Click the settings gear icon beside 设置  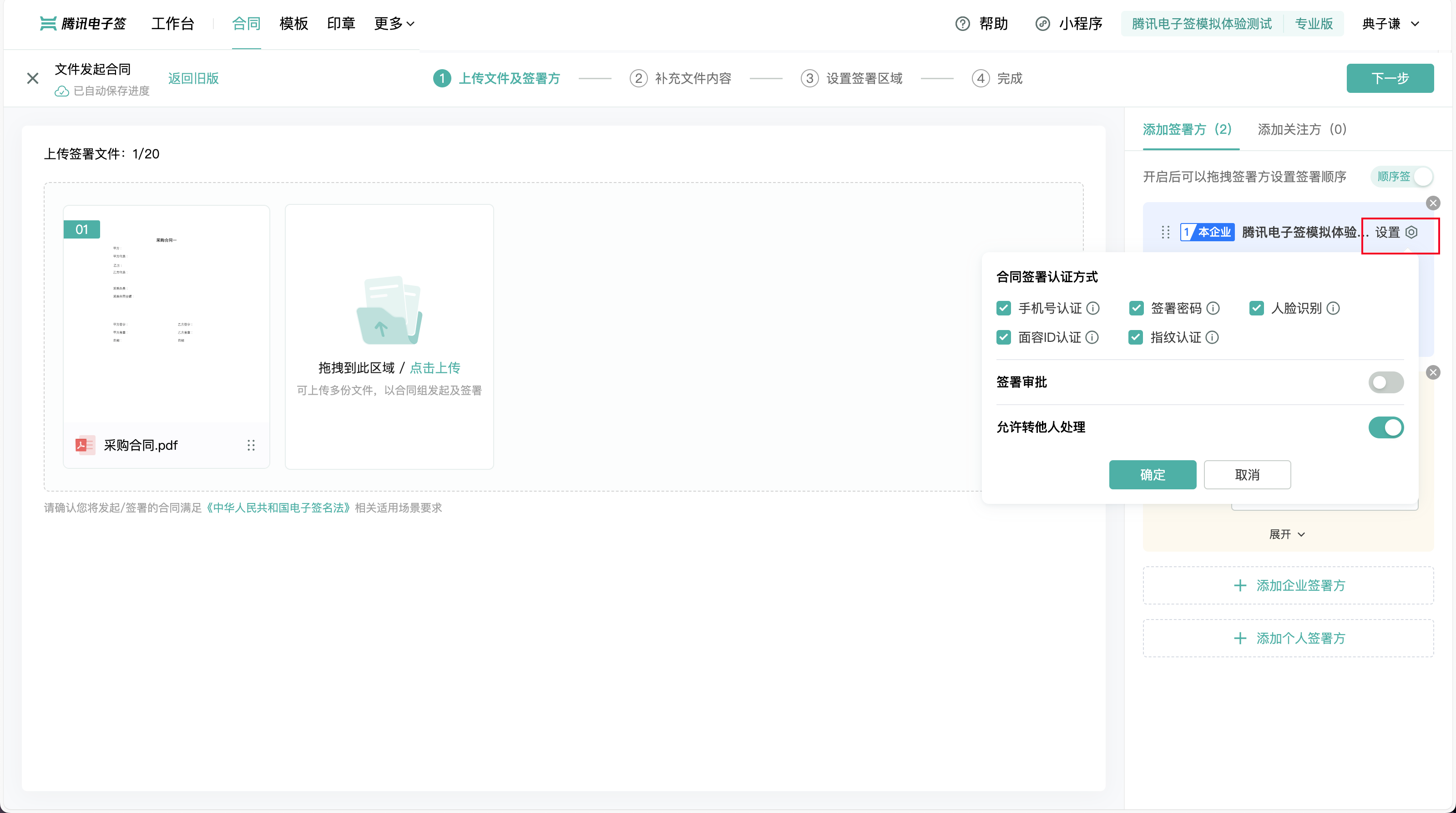coord(1411,232)
